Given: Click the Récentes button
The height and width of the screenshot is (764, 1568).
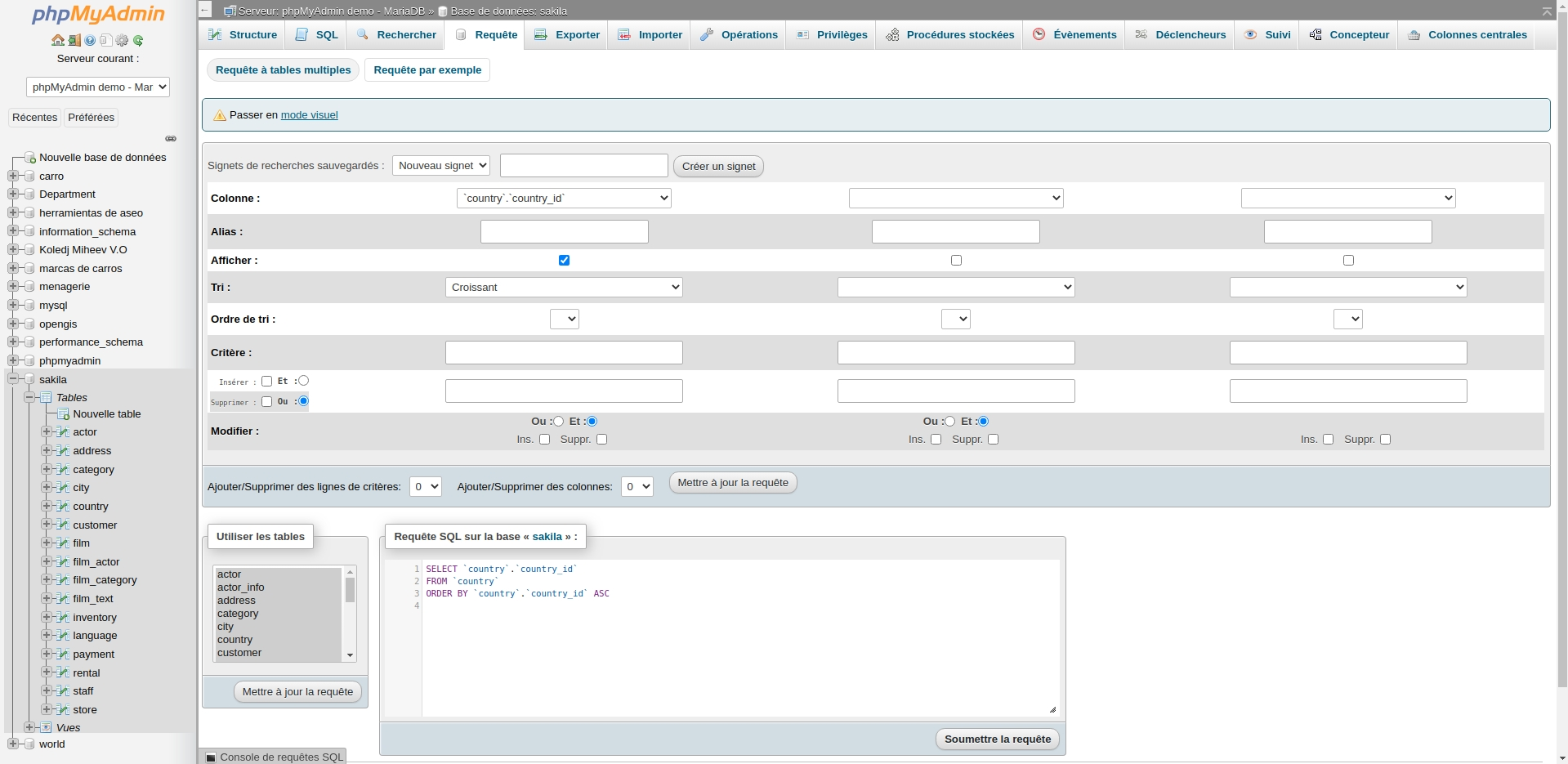Looking at the screenshot, I should coord(34,118).
